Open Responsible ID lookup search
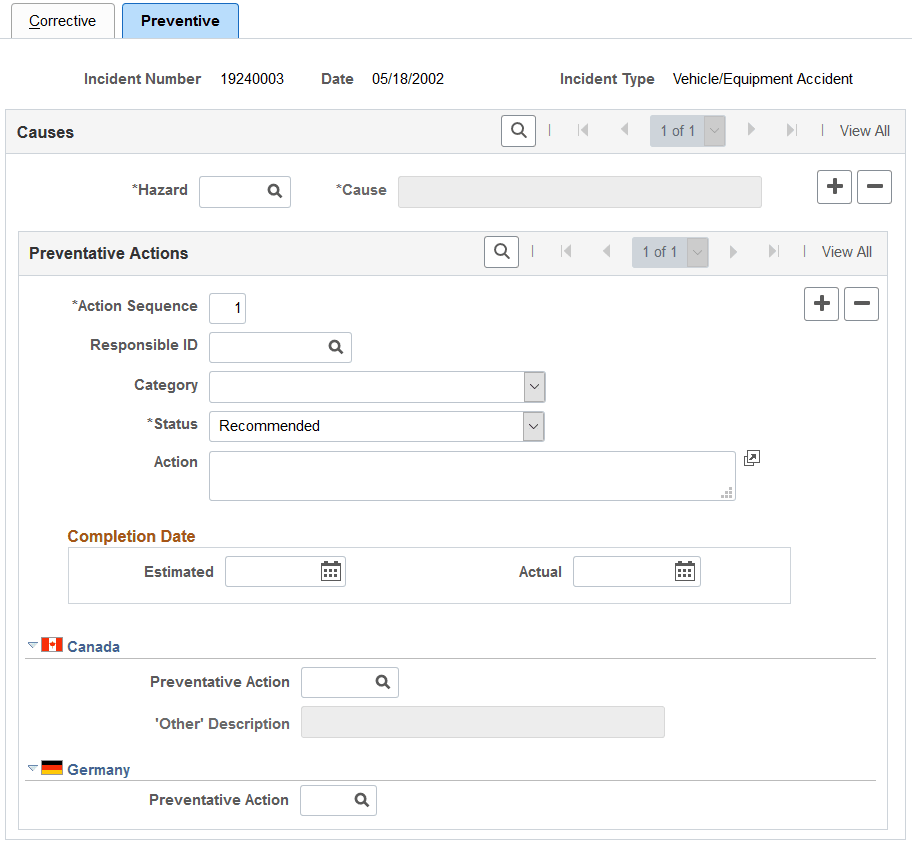Screen dimensions: 912x844 pos(336,347)
